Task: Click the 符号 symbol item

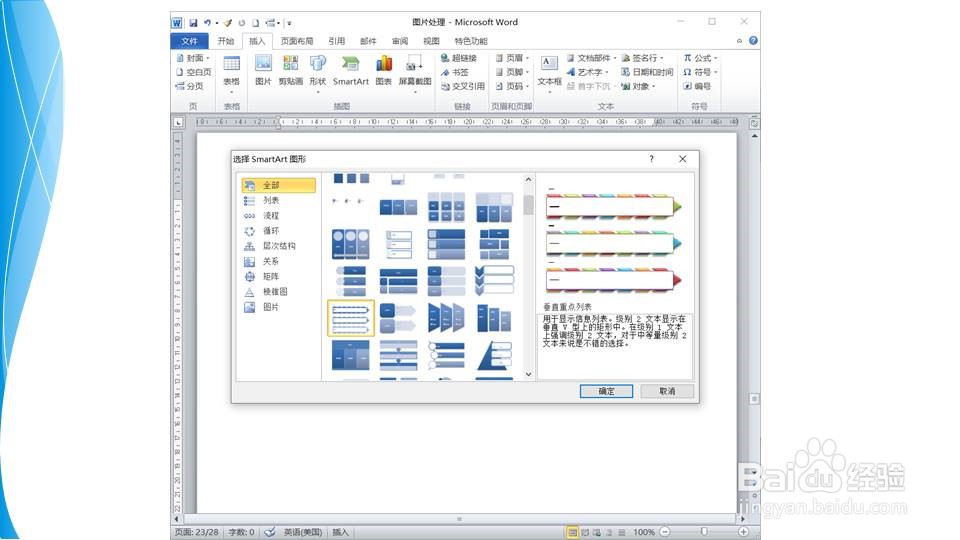Action: coord(700,72)
